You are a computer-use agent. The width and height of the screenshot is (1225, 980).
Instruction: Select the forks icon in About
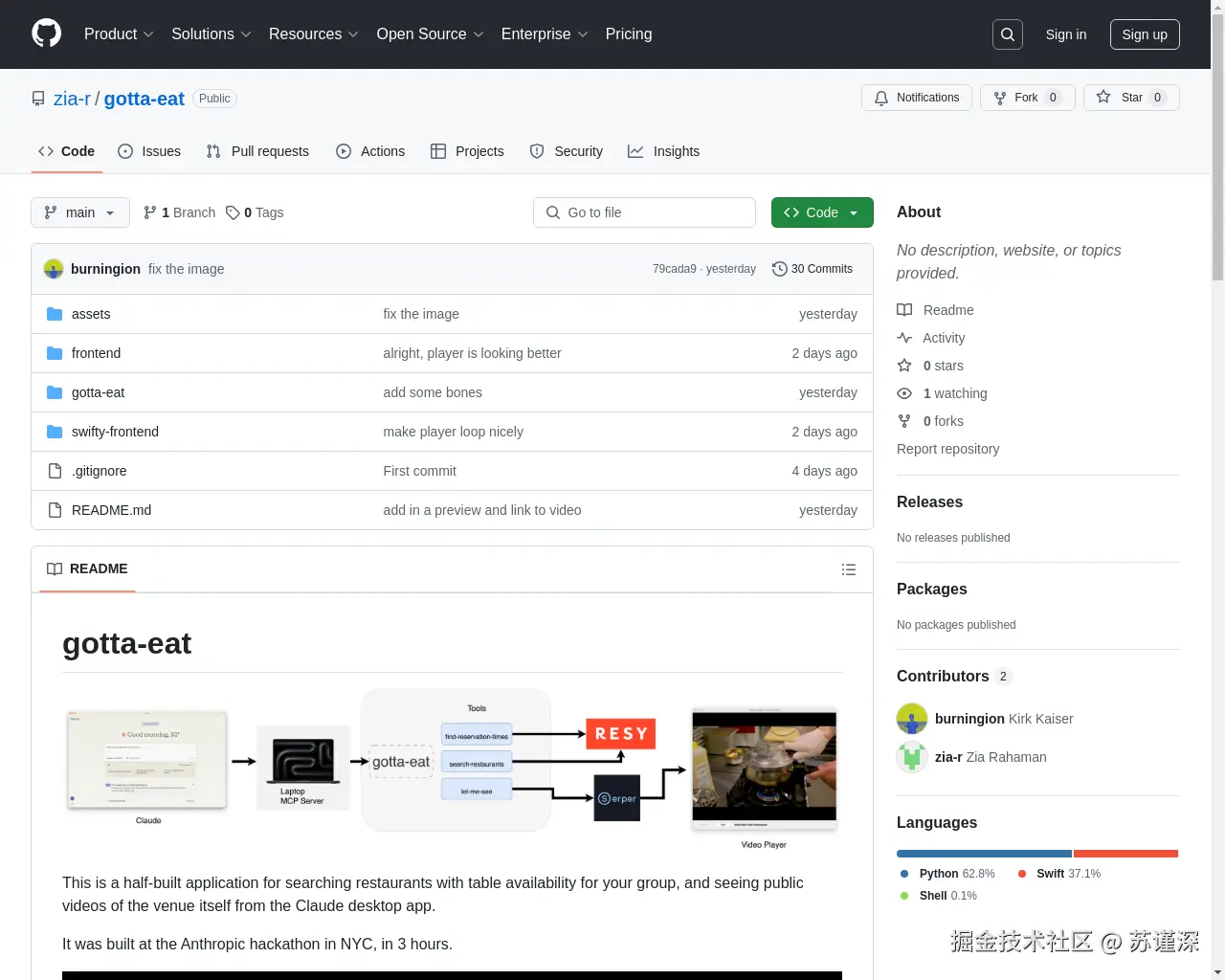(x=904, y=421)
